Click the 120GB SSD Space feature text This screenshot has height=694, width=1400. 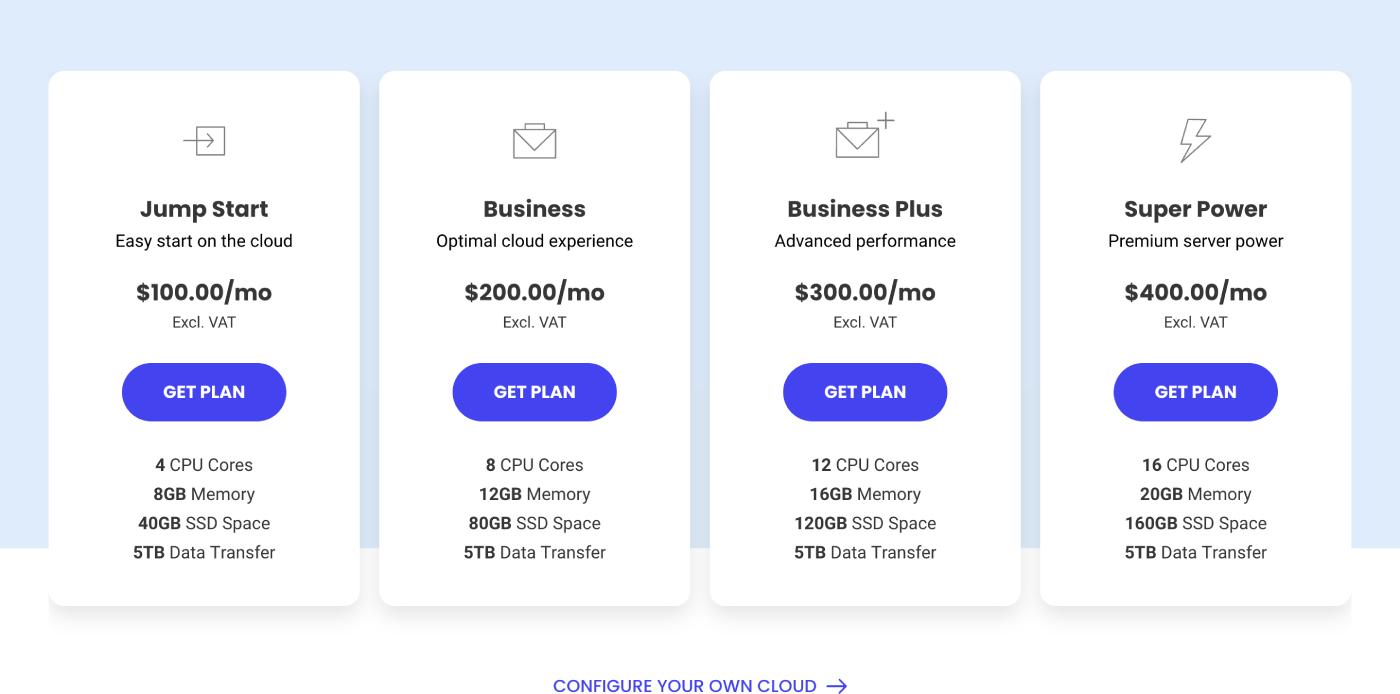pos(865,523)
